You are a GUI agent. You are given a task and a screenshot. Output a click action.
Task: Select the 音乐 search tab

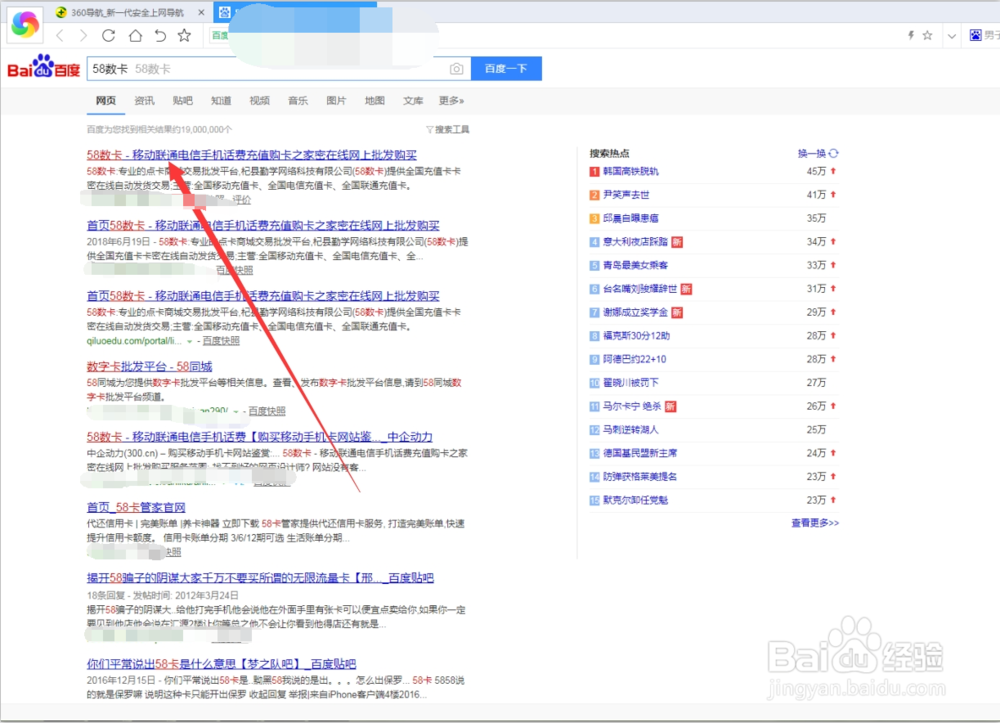tap(298, 101)
